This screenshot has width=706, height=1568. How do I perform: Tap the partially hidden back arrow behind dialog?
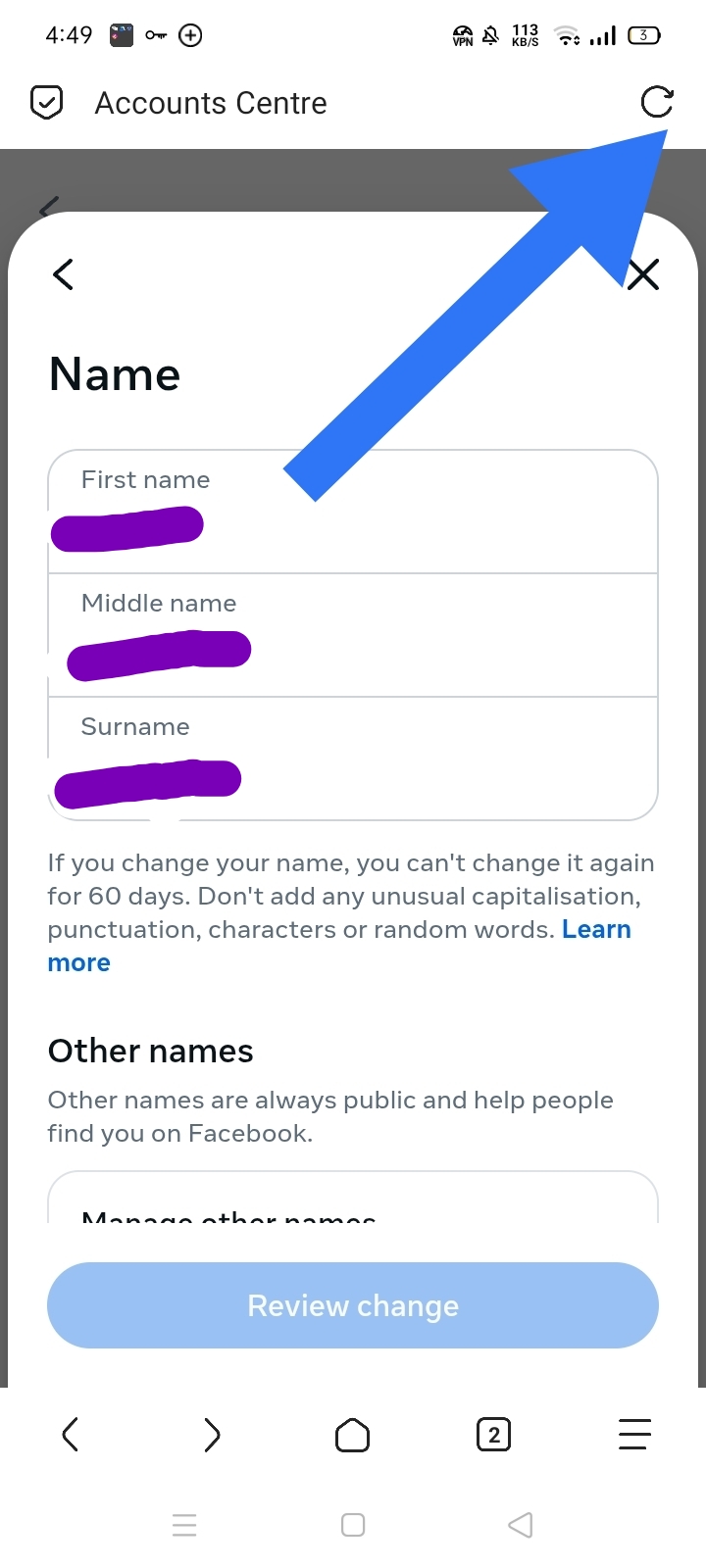48,205
